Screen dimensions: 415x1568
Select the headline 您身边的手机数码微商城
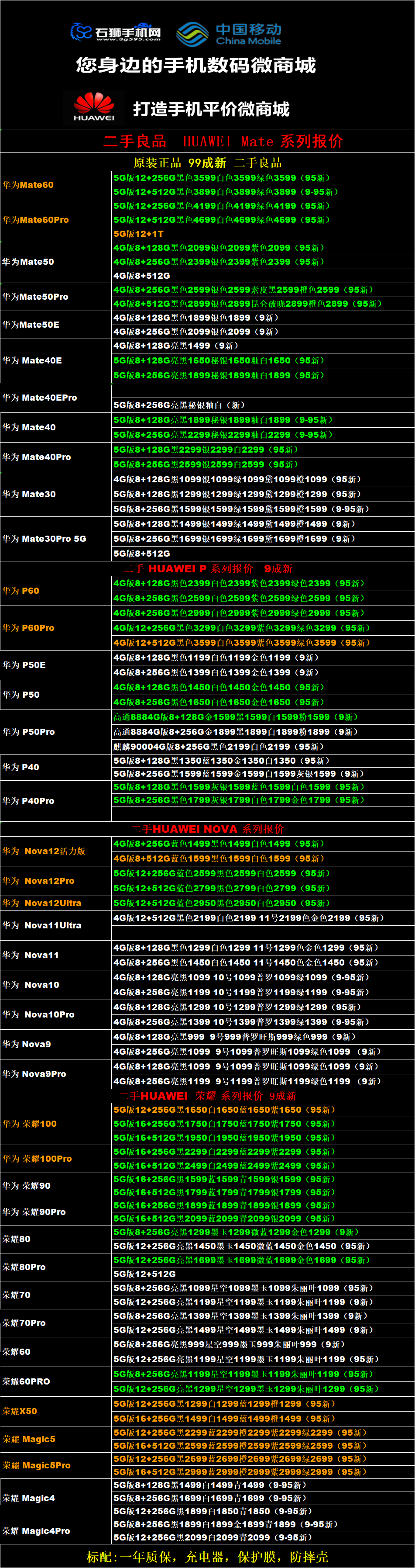coord(195,65)
